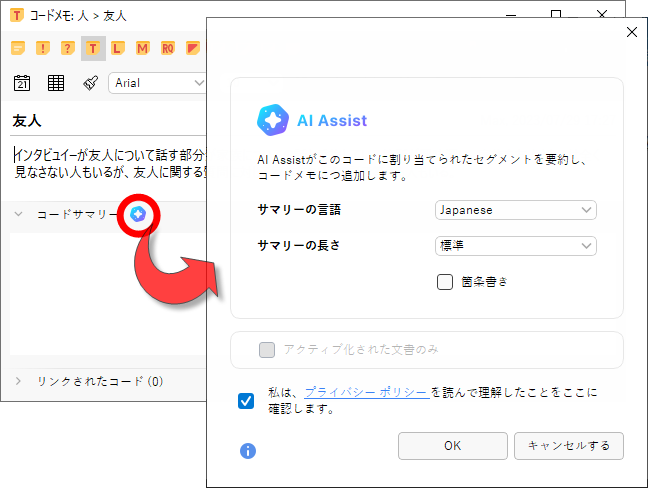Collapse the コードサマリー section
Screen dimensions: 648x488
[18, 214]
